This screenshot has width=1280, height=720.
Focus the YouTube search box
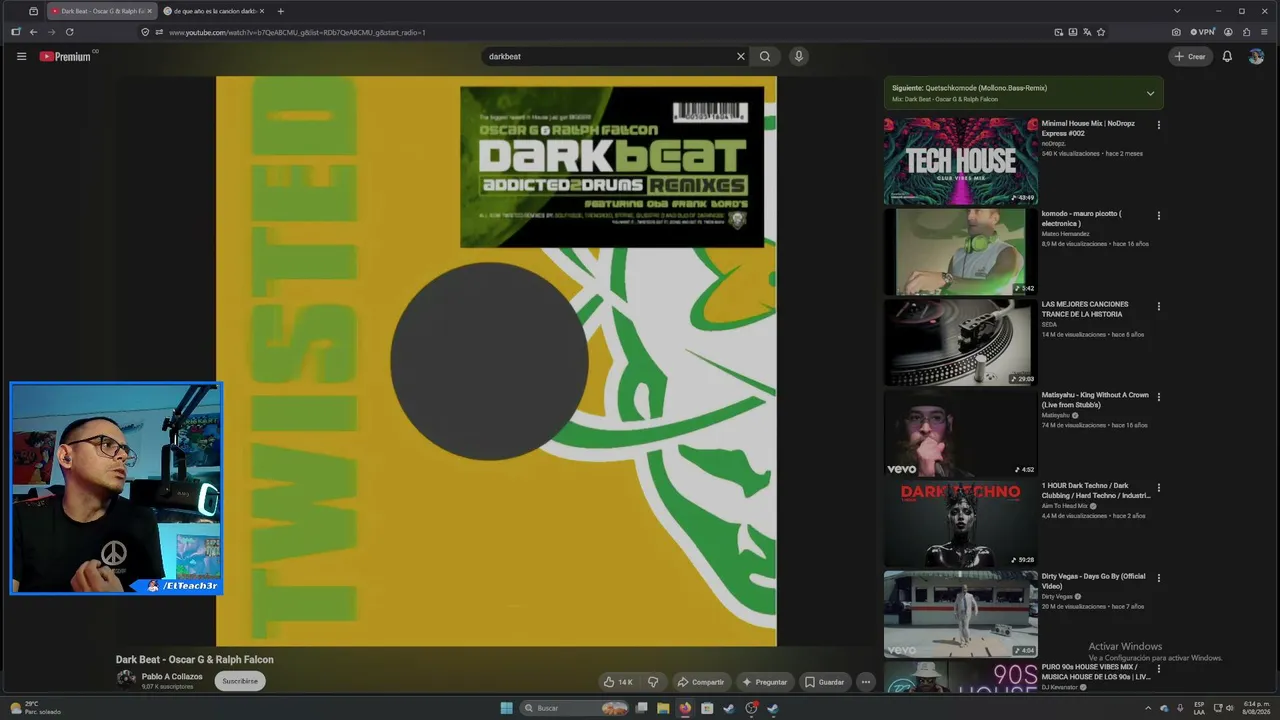tap(608, 56)
